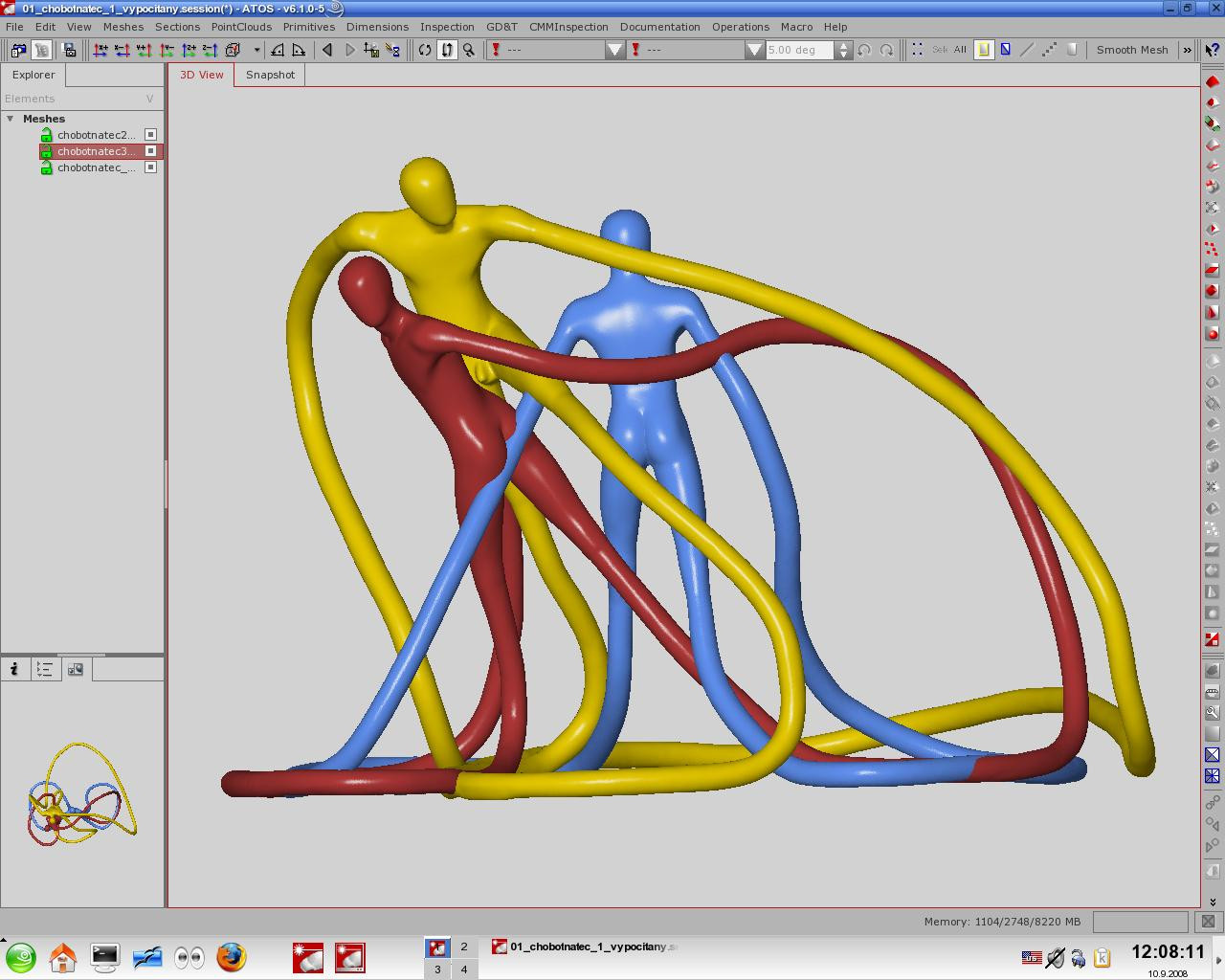Click the What's This help cursor icon
Screen dimensions: 1225x980
pos(1212,50)
